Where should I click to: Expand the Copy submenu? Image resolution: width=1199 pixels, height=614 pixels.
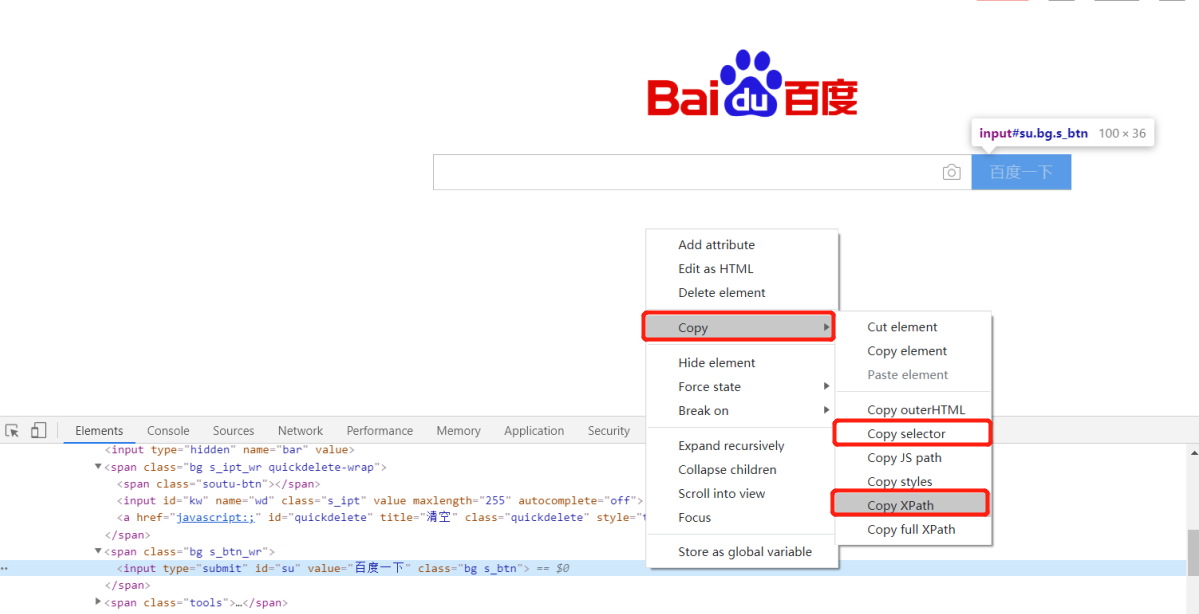pos(739,328)
